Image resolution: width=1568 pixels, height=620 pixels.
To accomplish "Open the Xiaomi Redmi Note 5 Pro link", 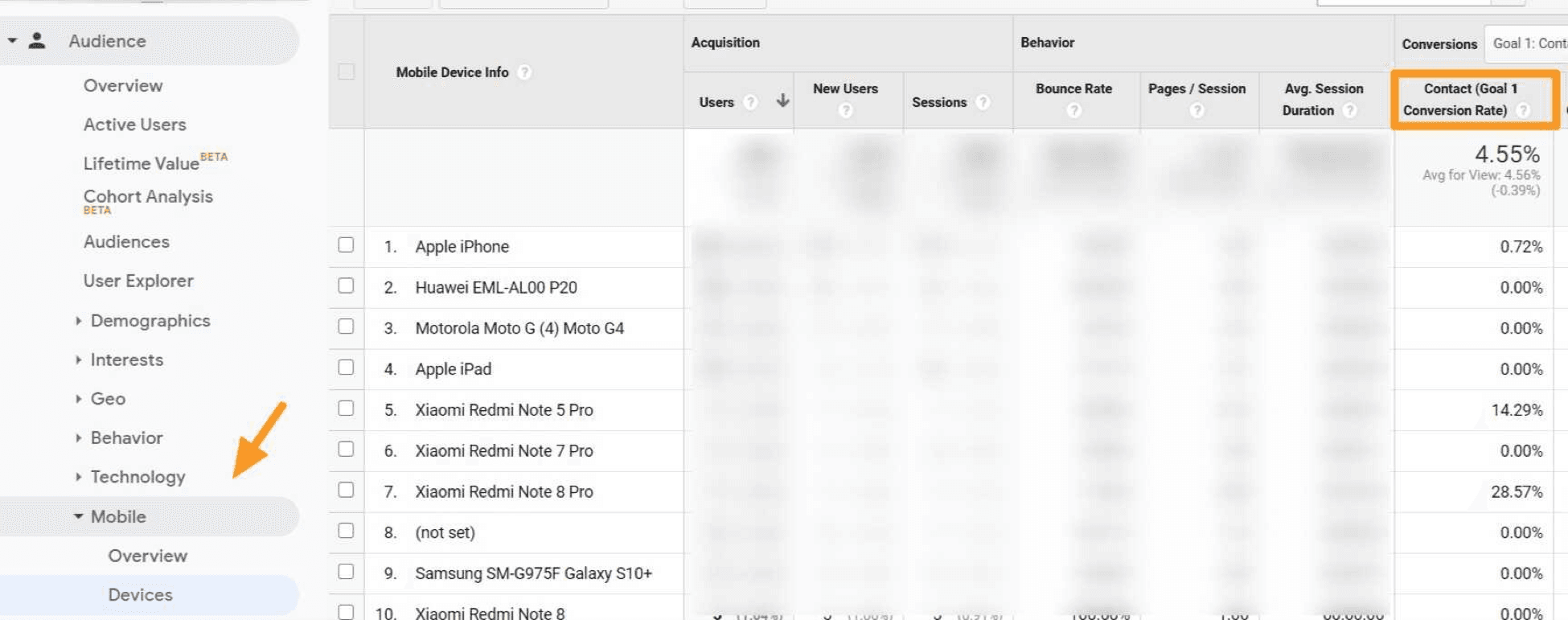I will [x=504, y=410].
